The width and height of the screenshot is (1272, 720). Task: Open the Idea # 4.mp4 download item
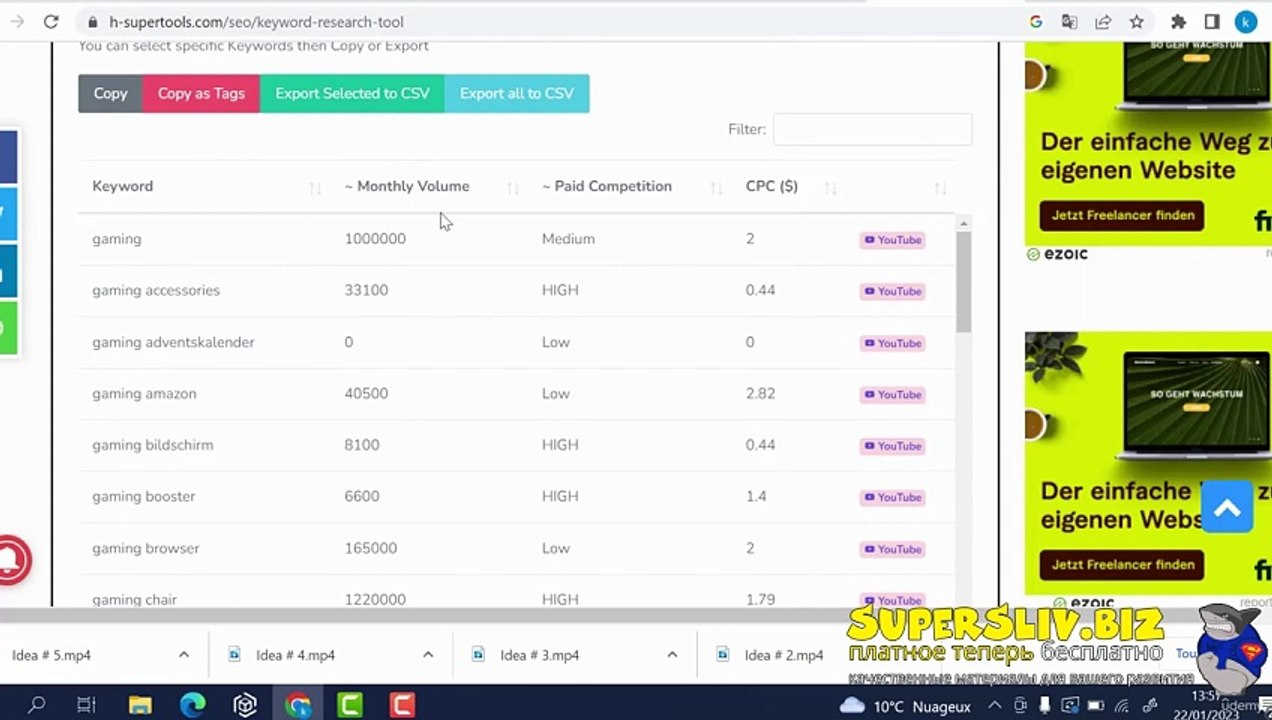[295, 655]
